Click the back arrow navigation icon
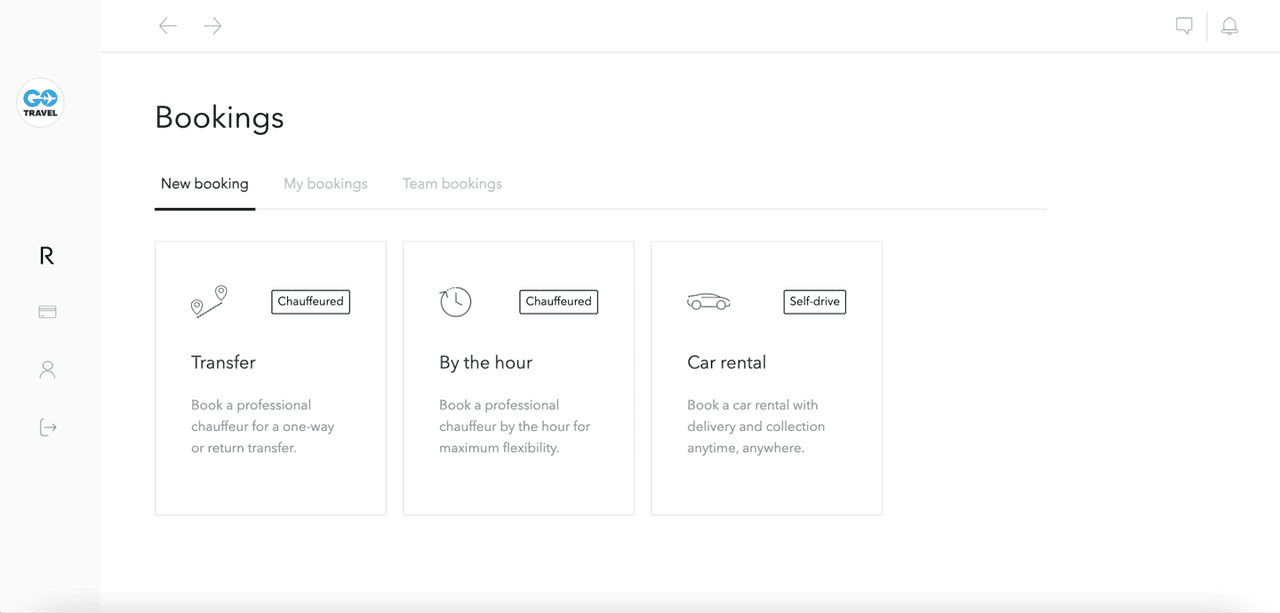Image resolution: width=1280 pixels, height=613 pixels. point(168,26)
